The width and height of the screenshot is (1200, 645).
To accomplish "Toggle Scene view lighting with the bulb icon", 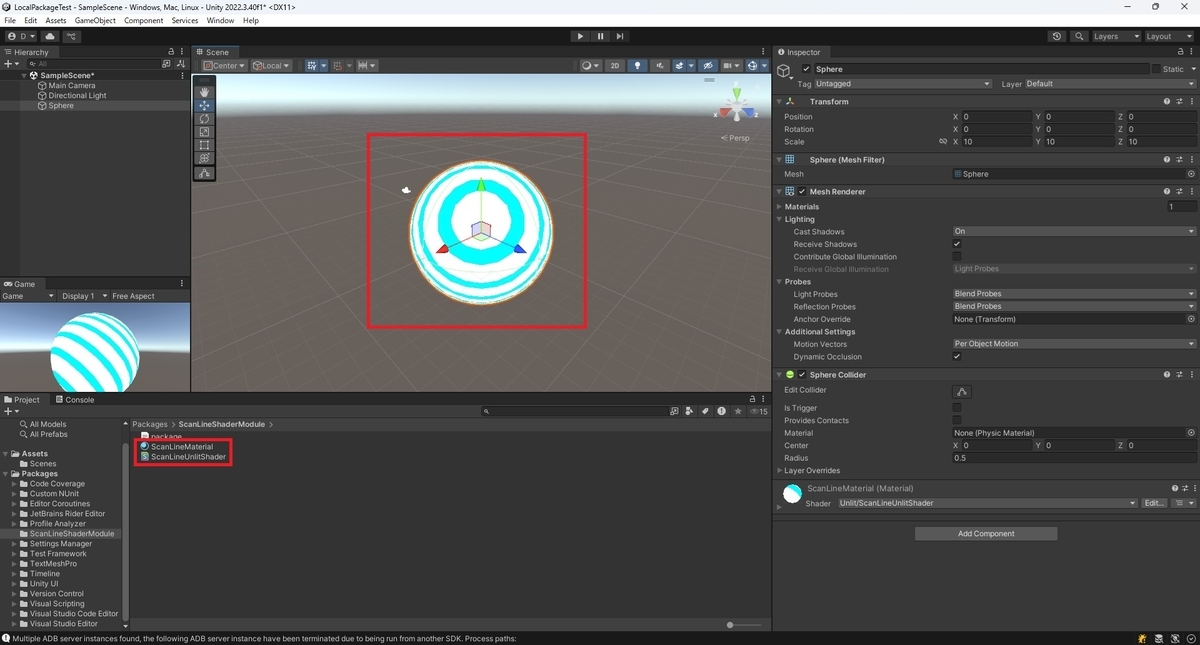I will pyautogui.click(x=639, y=65).
